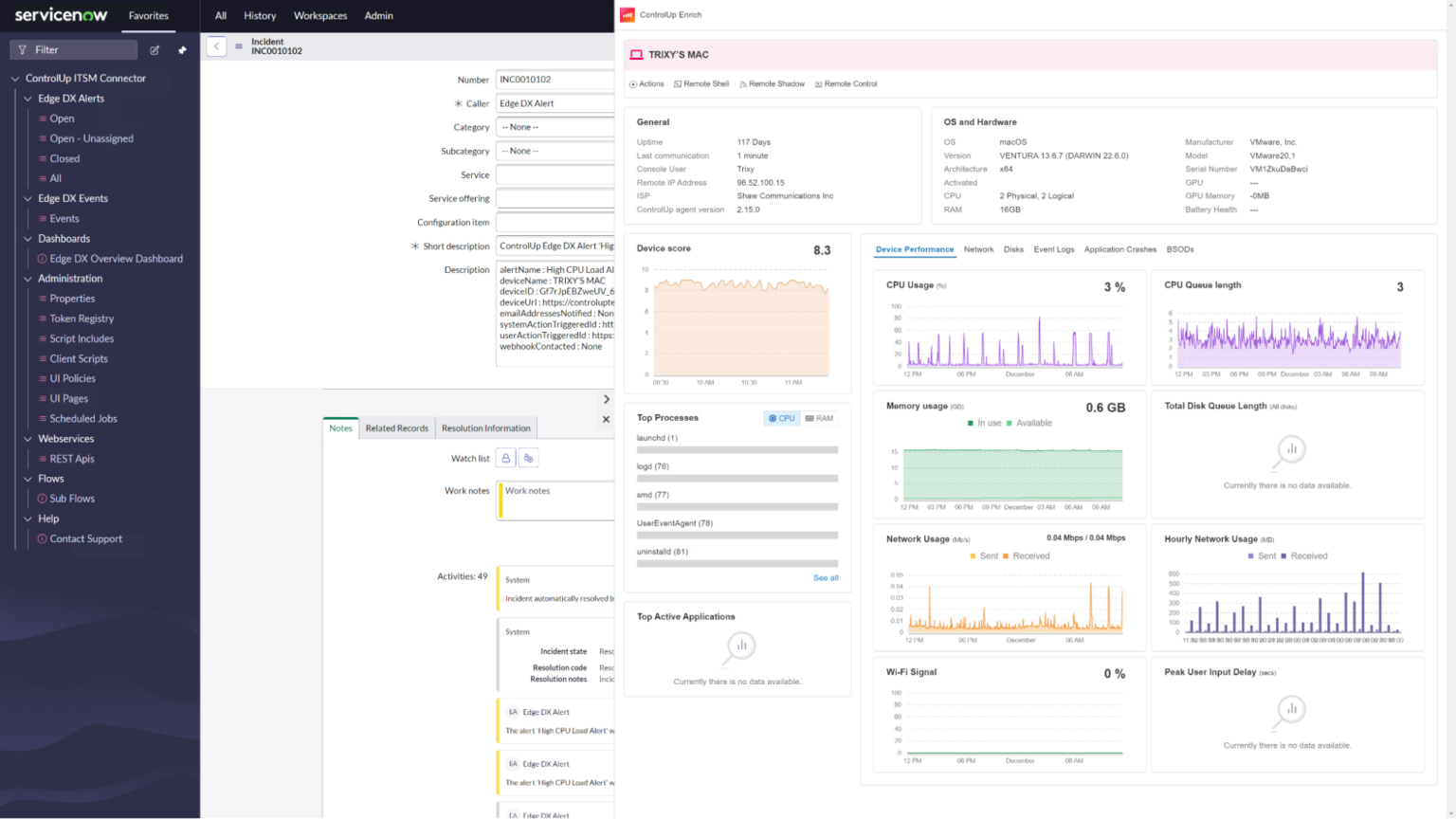Open the Network tab in Device Performance
1456x819 pixels.
978,249
